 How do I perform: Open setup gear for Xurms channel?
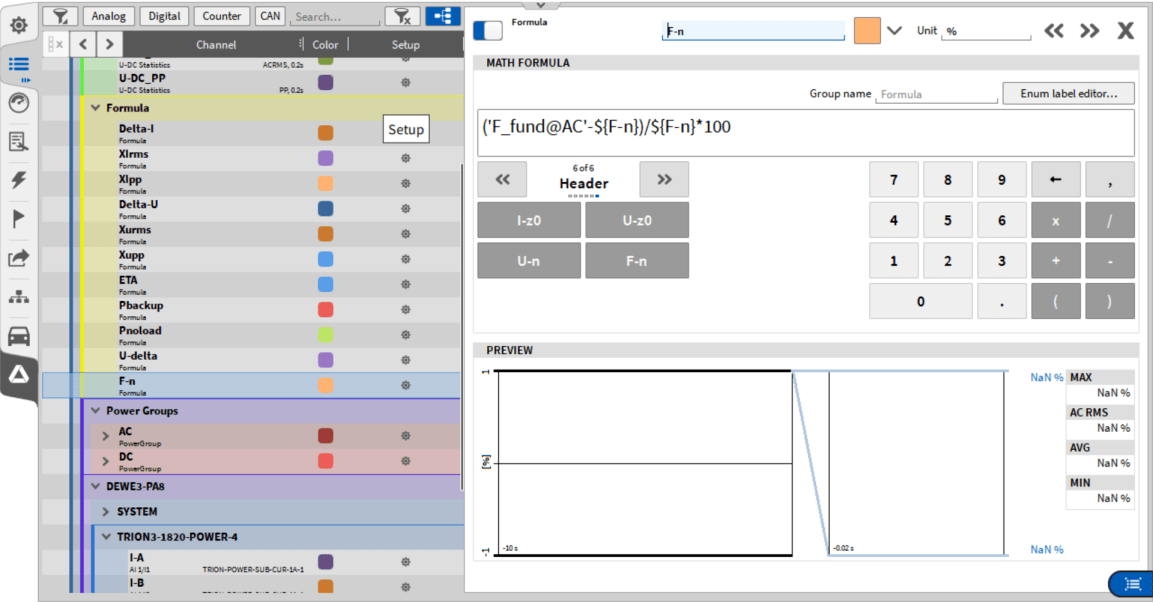pyautogui.click(x=405, y=234)
